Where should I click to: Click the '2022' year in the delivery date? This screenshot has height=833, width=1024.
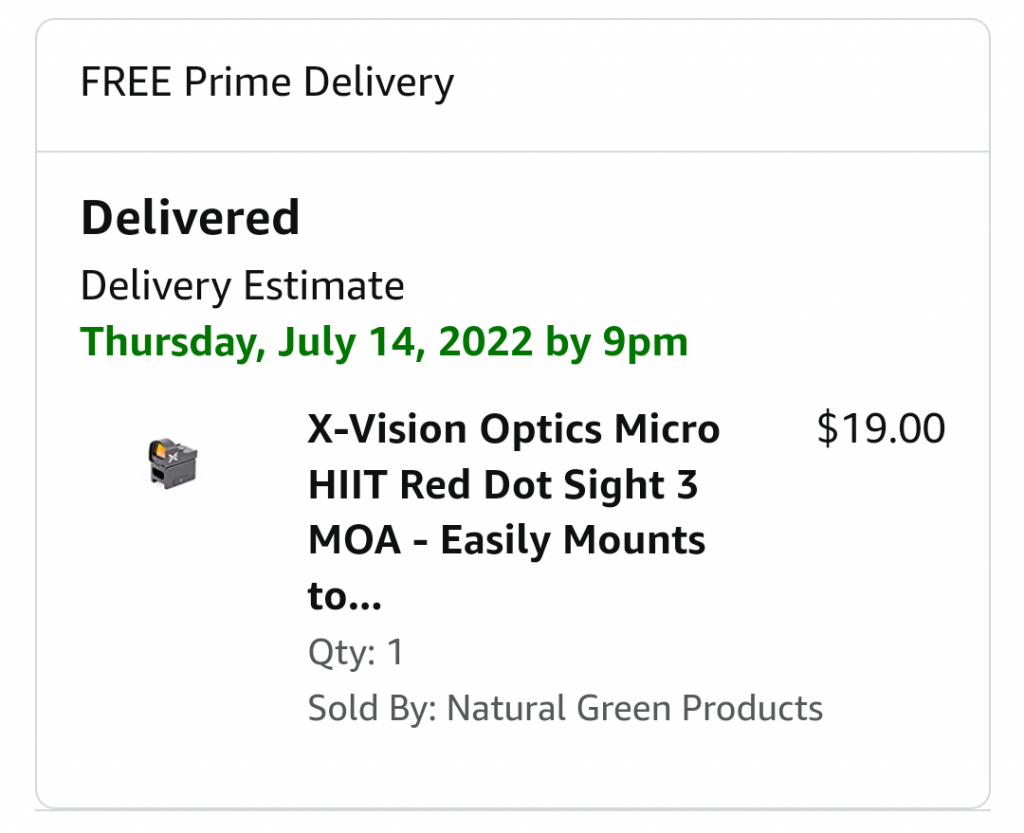(x=484, y=342)
